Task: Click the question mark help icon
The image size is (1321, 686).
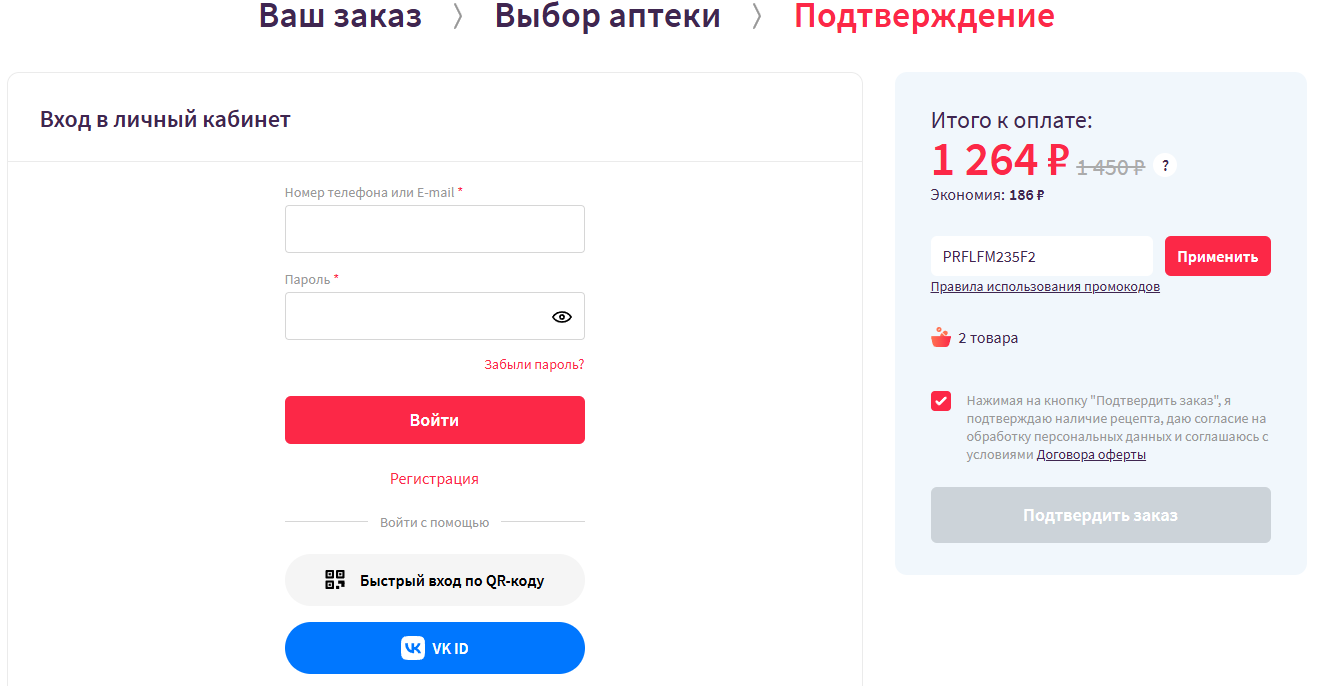Action: click(1165, 166)
